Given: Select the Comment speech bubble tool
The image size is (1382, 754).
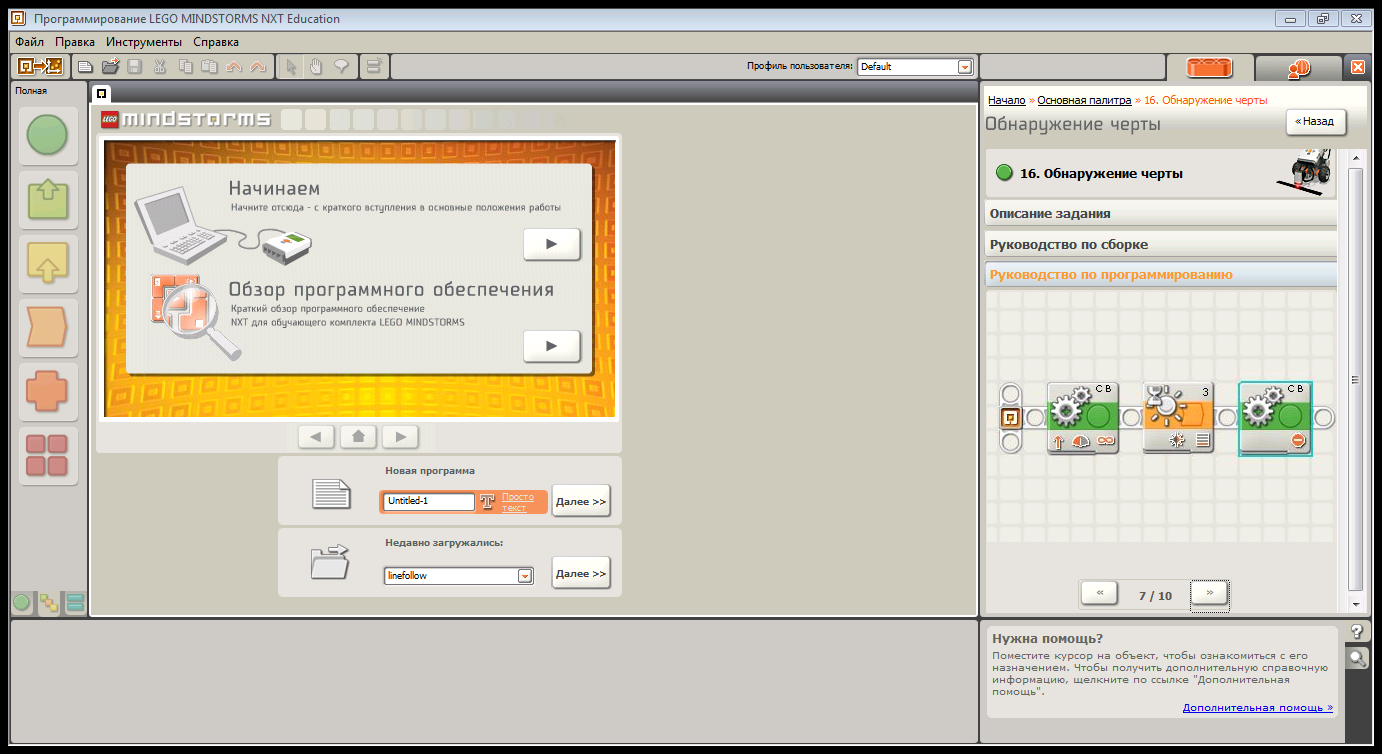Looking at the screenshot, I should tap(341, 67).
